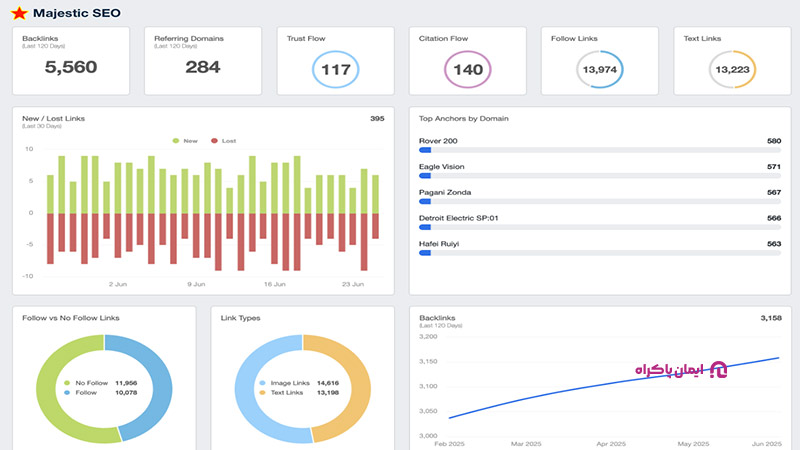The width and height of the screenshot is (800, 450).
Task: Select the Referring Domains 284 value
Action: [x=203, y=67]
